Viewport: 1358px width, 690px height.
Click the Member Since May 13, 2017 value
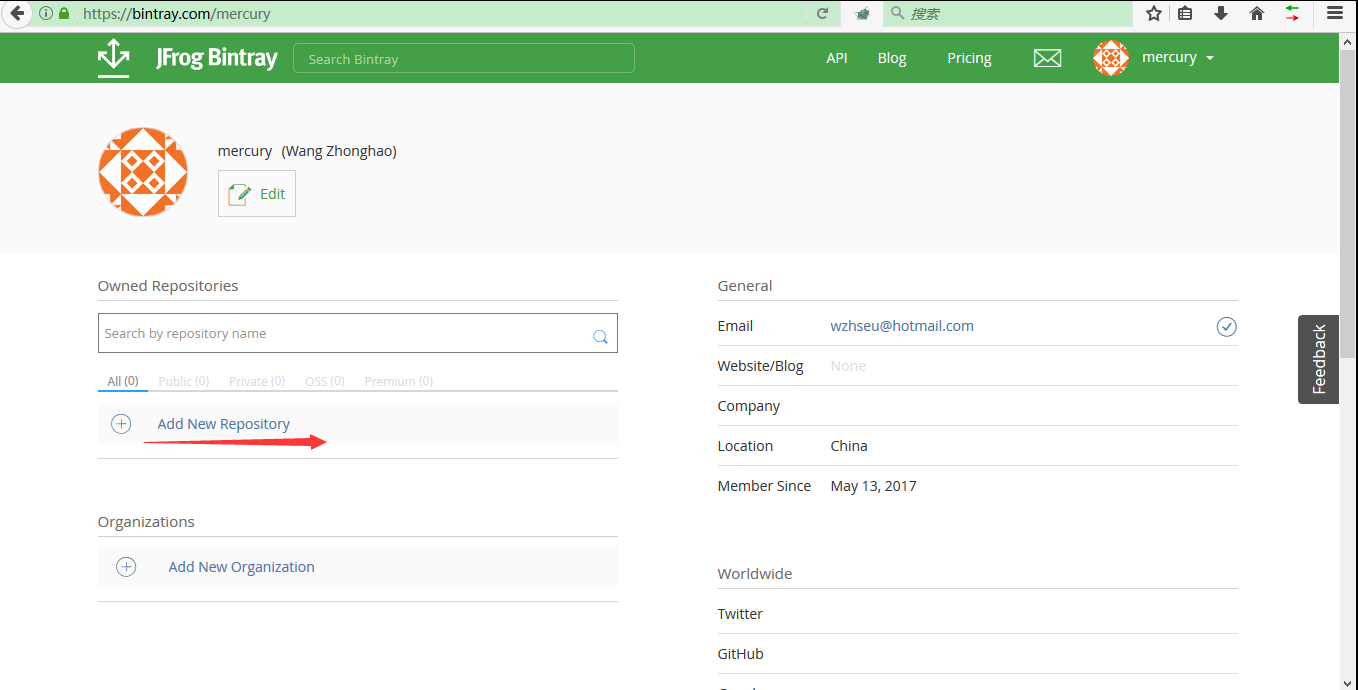(x=873, y=486)
